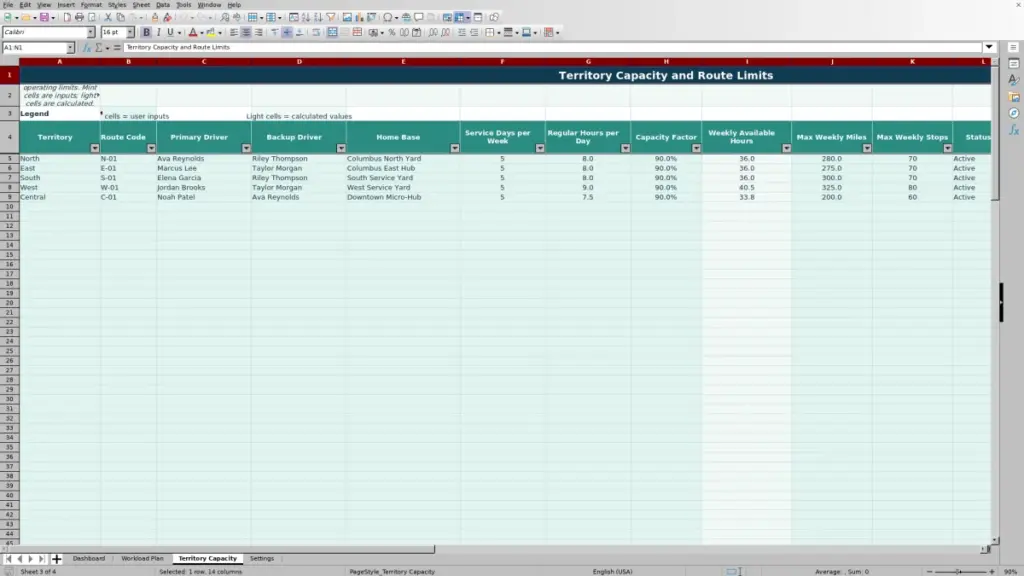The image size is (1024, 576).
Task: Open the Format menu
Action: point(91,5)
